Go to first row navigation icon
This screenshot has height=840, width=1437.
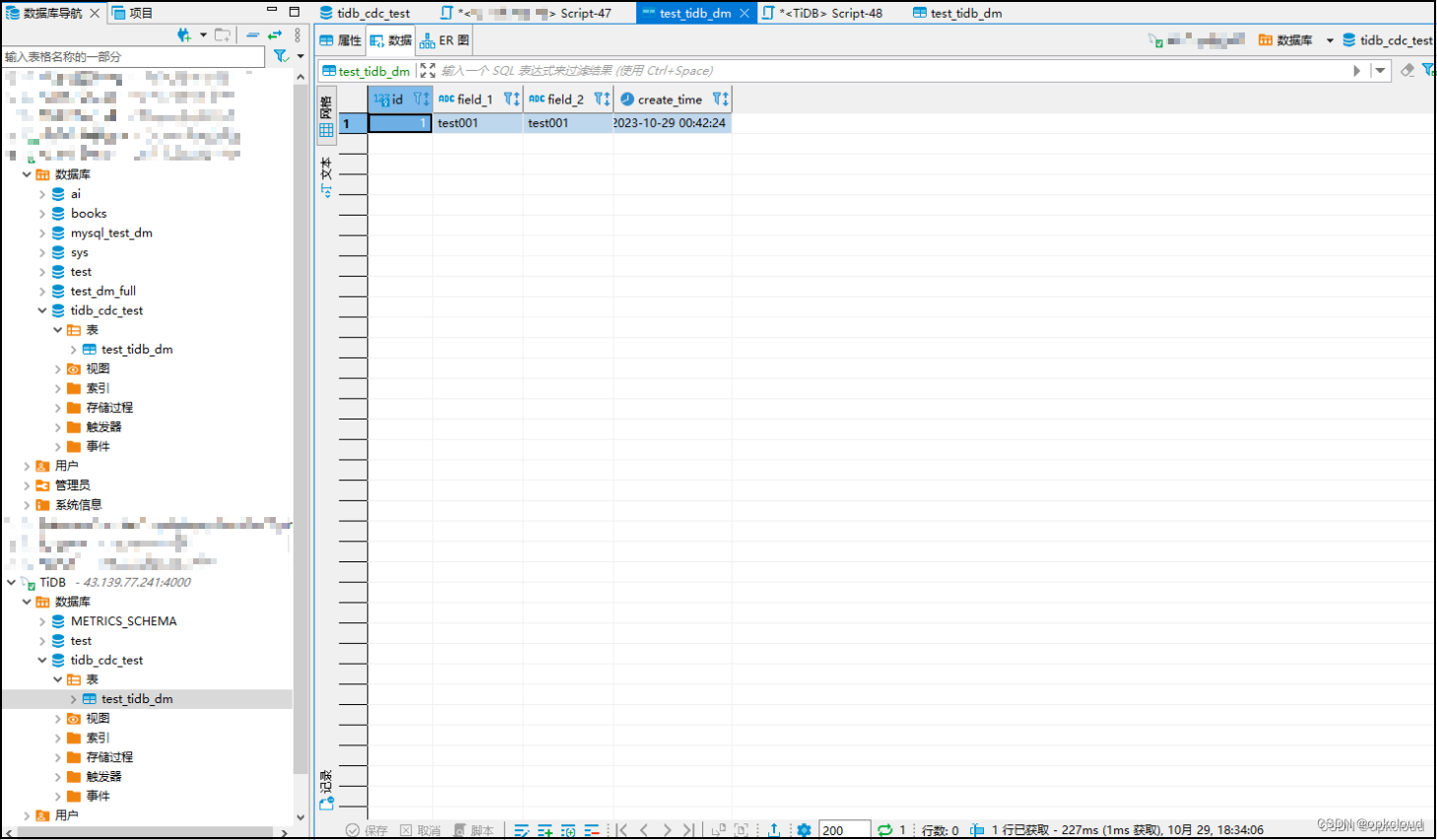pyautogui.click(x=622, y=830)
